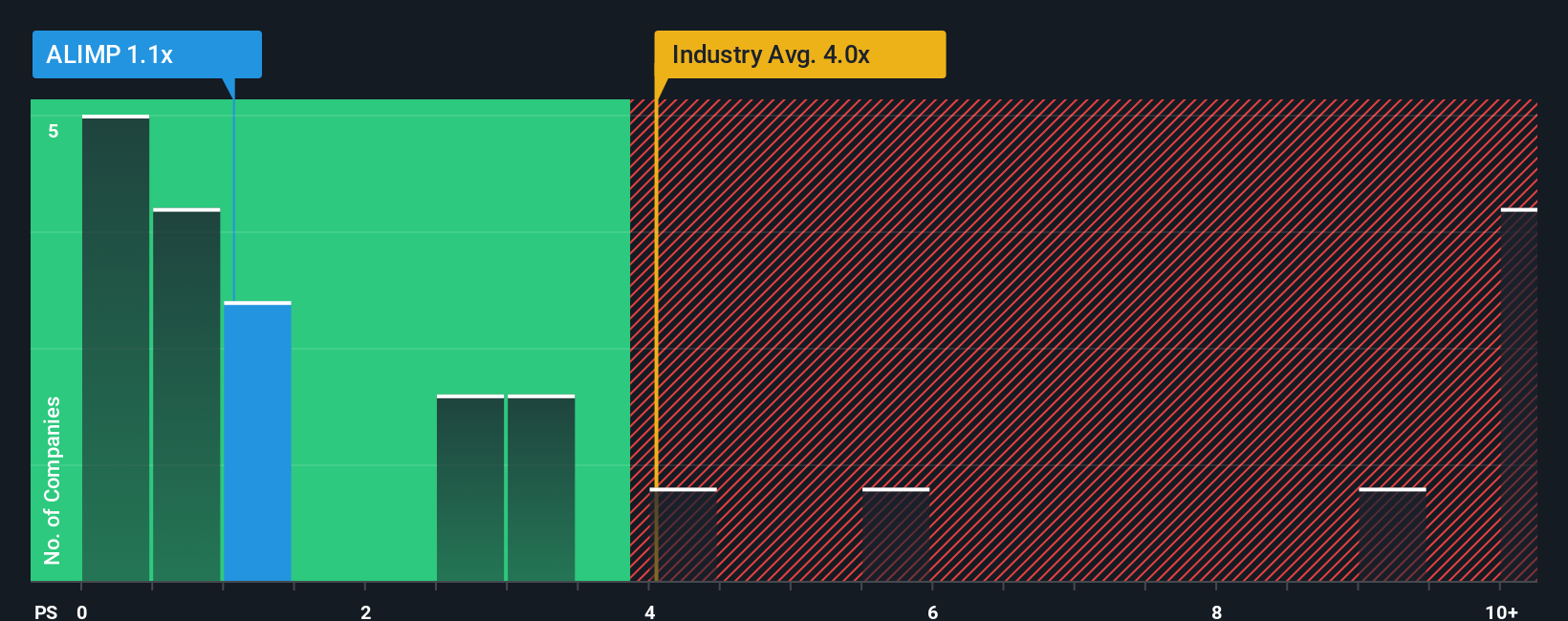The height and width of the screenshot is (621, 1568).
Task: Click the short bar starting at PS 9
Action: point(1392,534)
